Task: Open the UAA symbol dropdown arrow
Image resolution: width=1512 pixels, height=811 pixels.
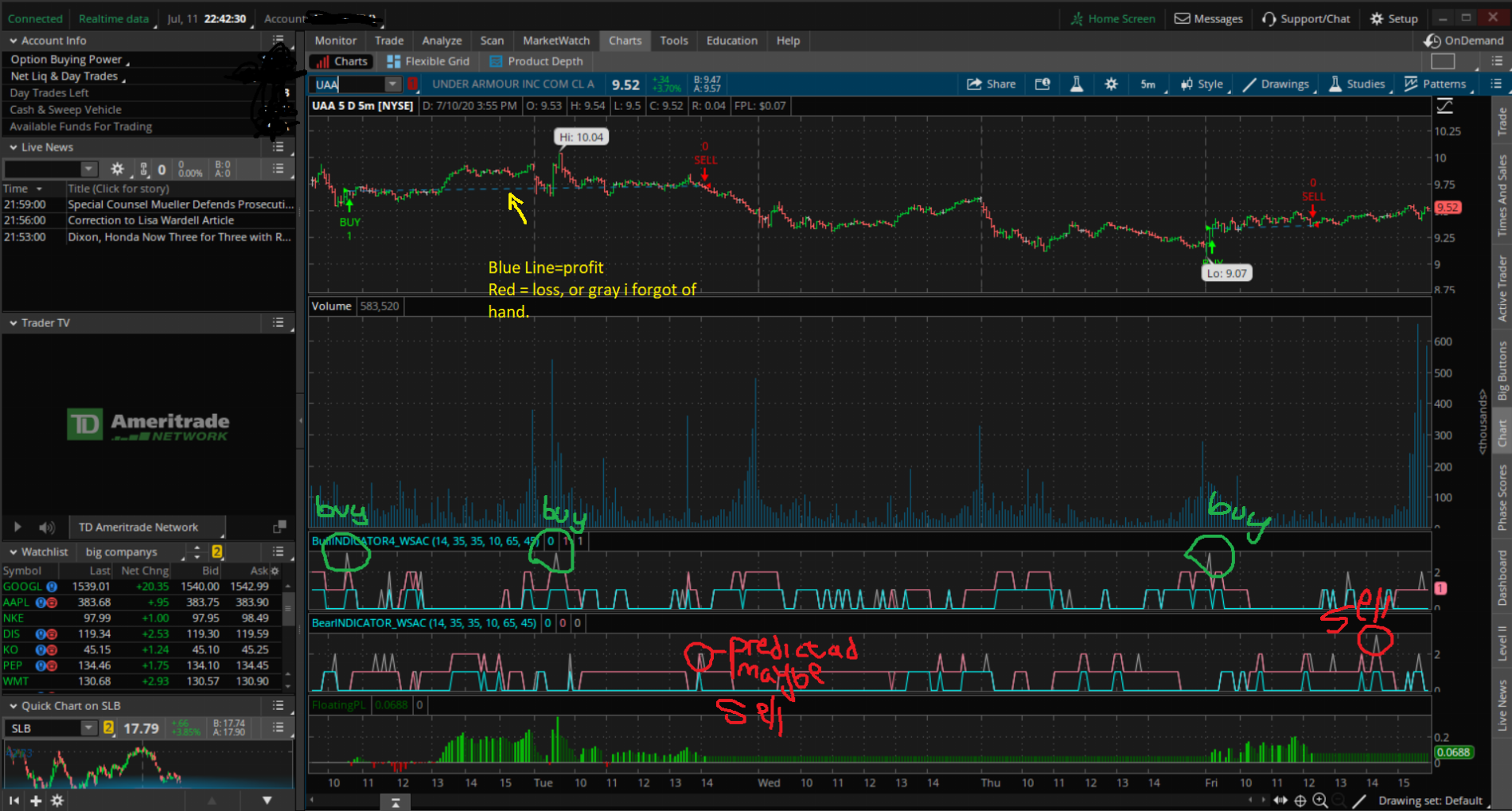Action: 392,84
